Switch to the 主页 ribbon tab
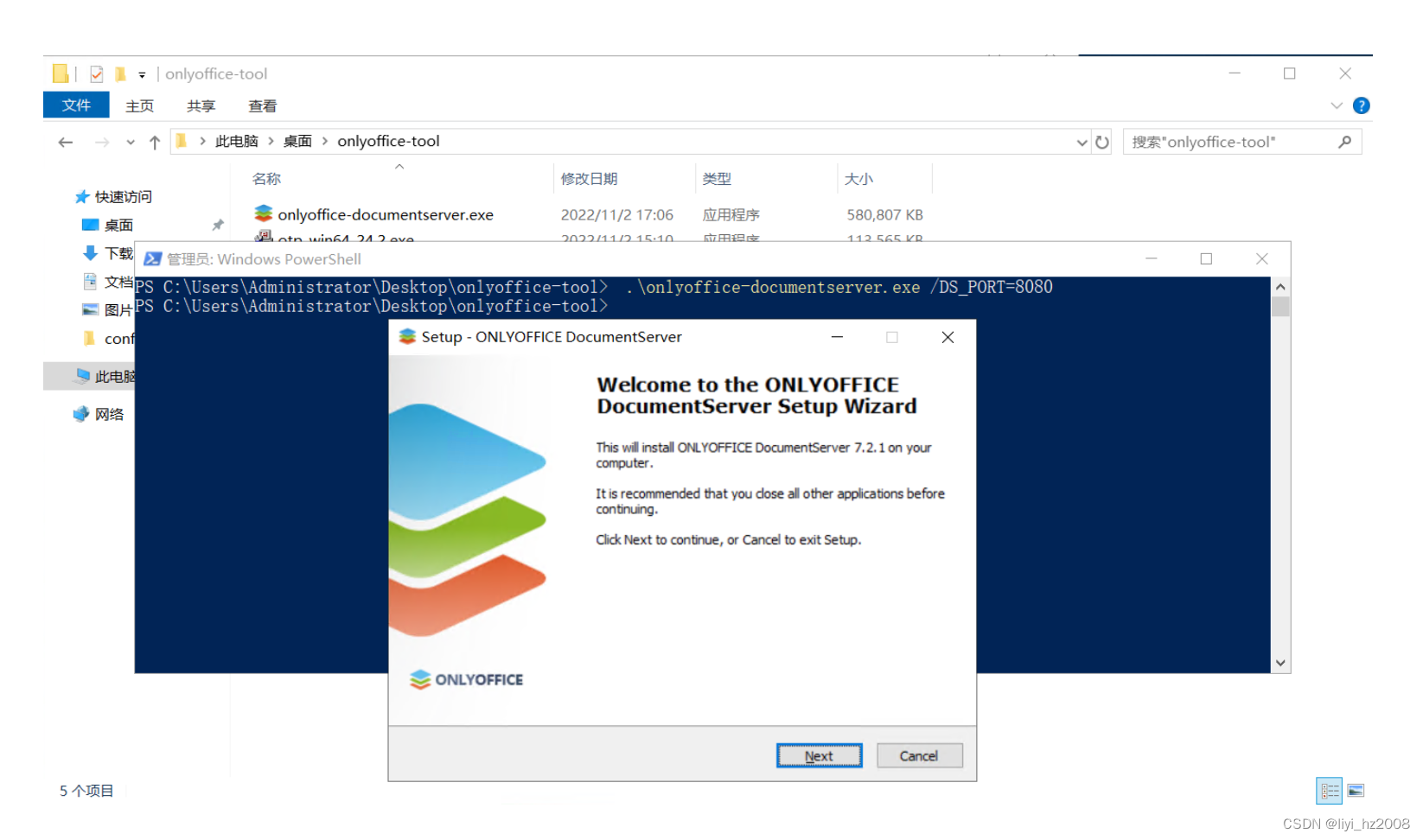 coord(139,106)
